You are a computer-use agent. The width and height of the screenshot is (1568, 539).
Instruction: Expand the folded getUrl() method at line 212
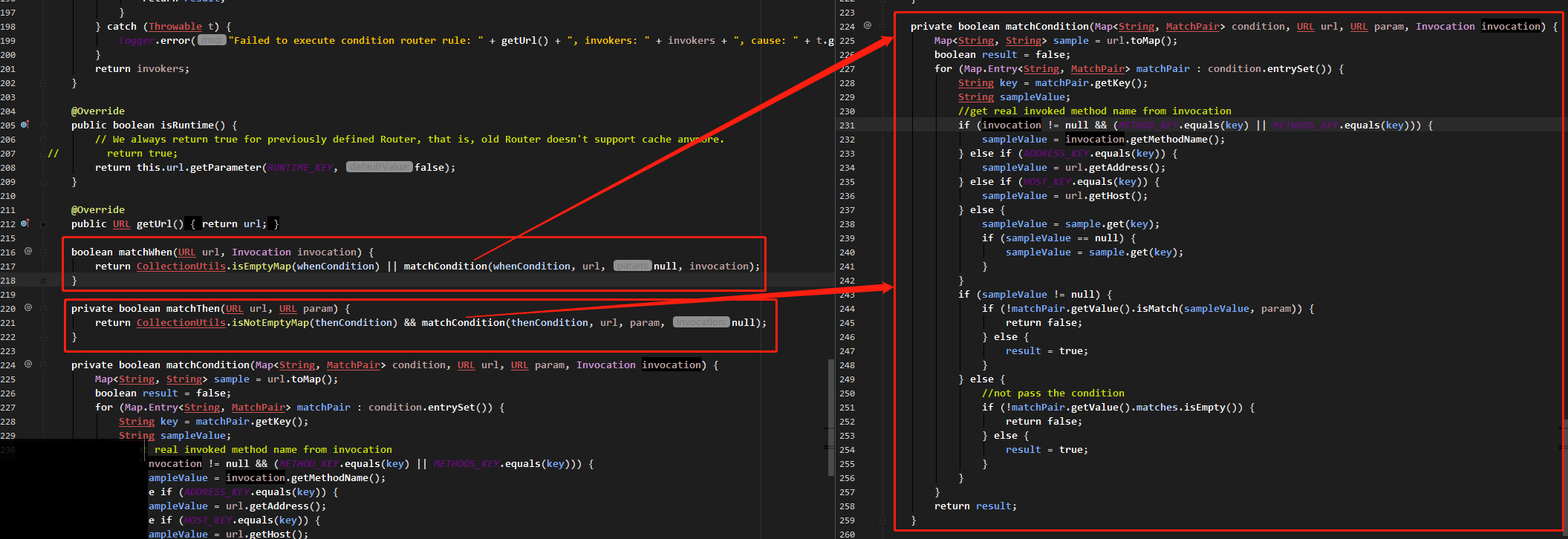click(x=43, y=224)
